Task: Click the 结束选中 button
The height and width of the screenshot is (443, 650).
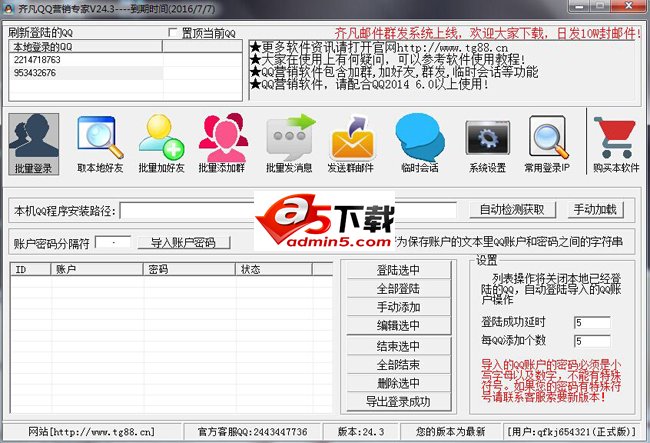Action: [x=398, y=346]
